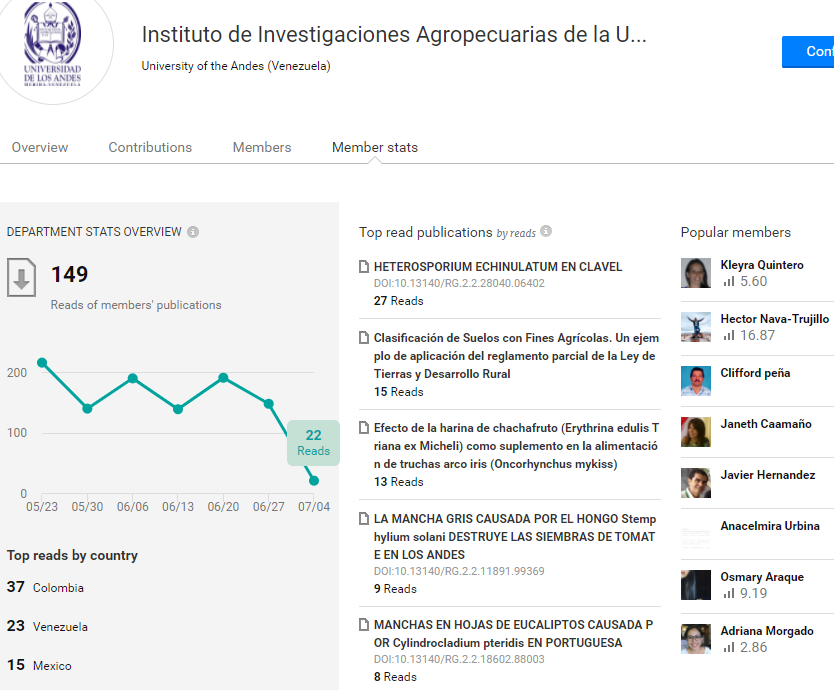Screen dimensions: 834x690
Task: Open Adriana Morgado's profile name
Action: (766, 631)
